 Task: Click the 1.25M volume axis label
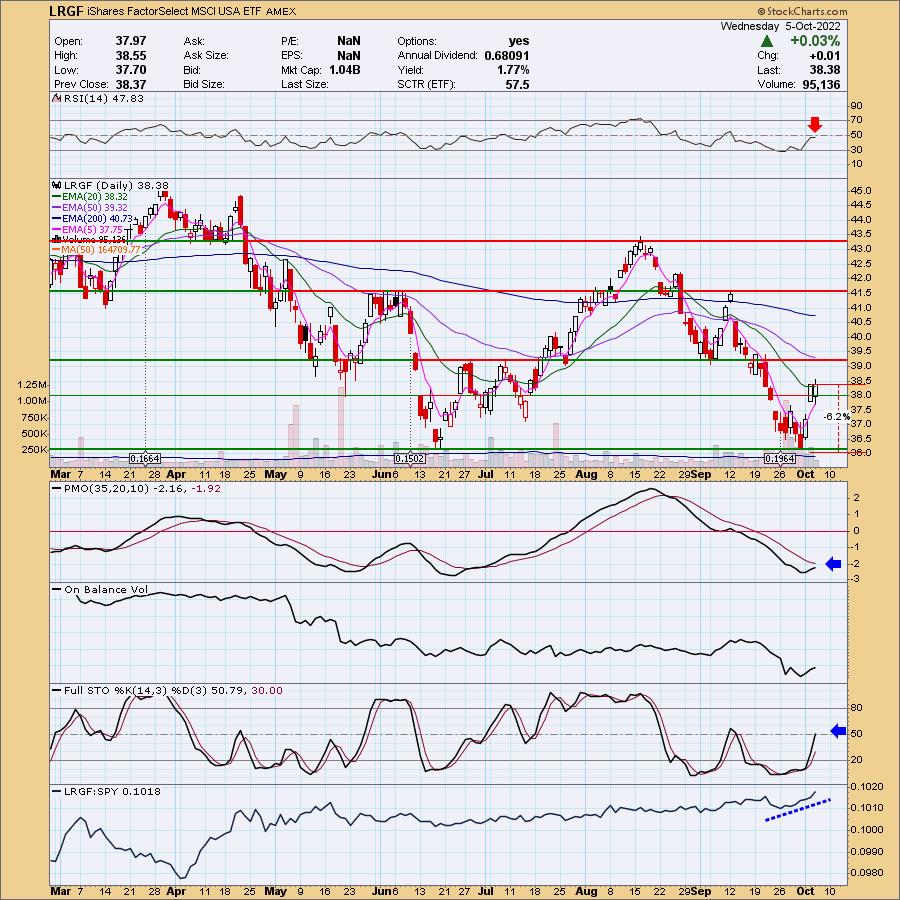point(32,385)
